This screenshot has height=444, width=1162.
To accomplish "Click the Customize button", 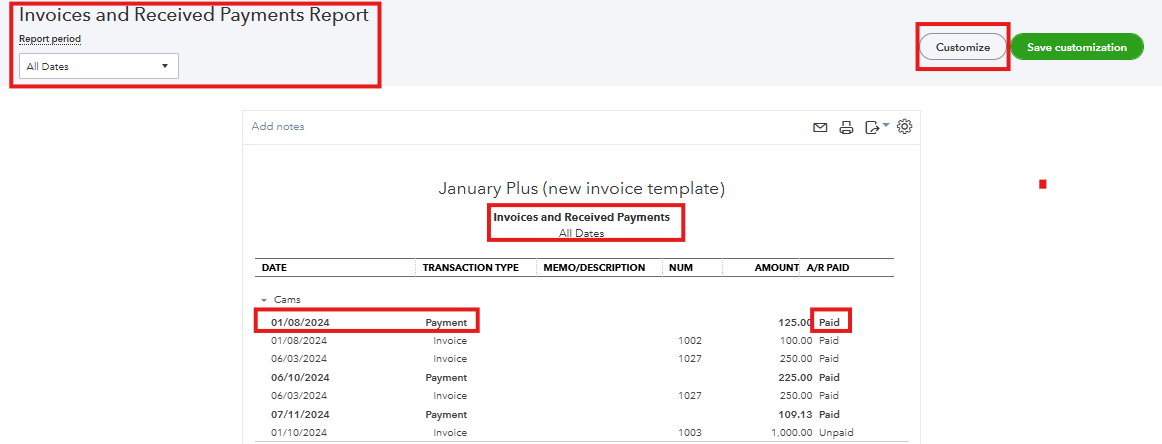I will click(x=963, y=47).
